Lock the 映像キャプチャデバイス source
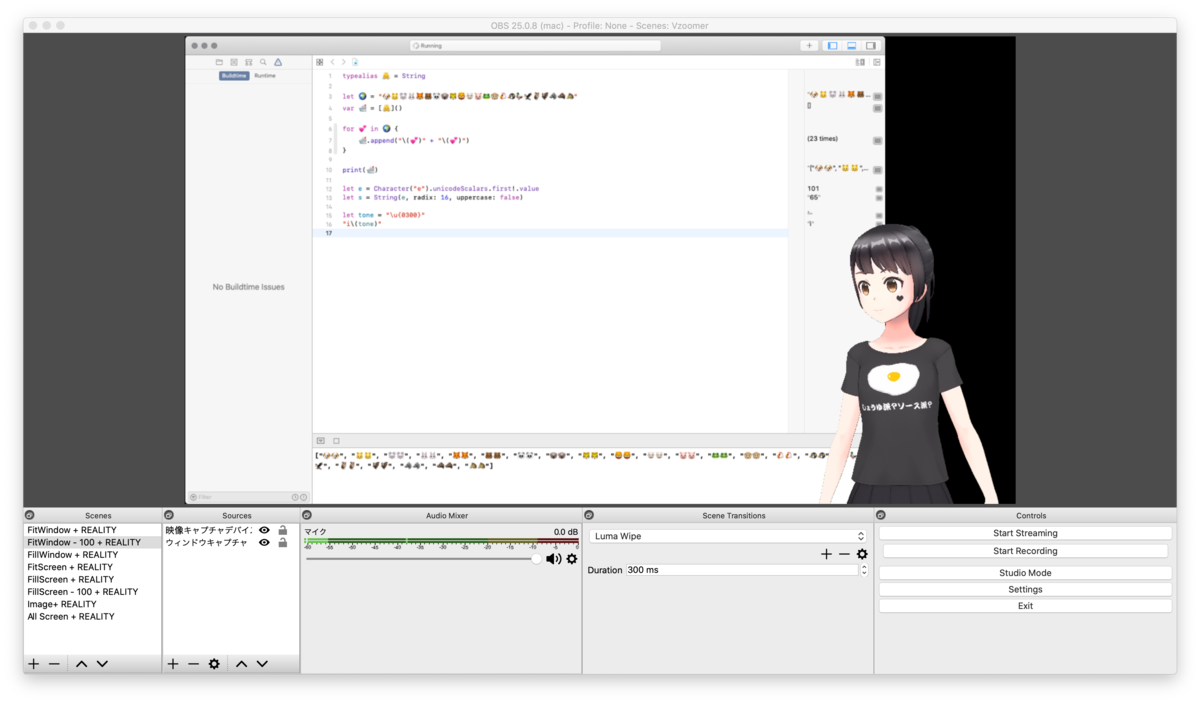This screenshot has height=703, width=1200. pyautogui.click(x=283, y=530)
